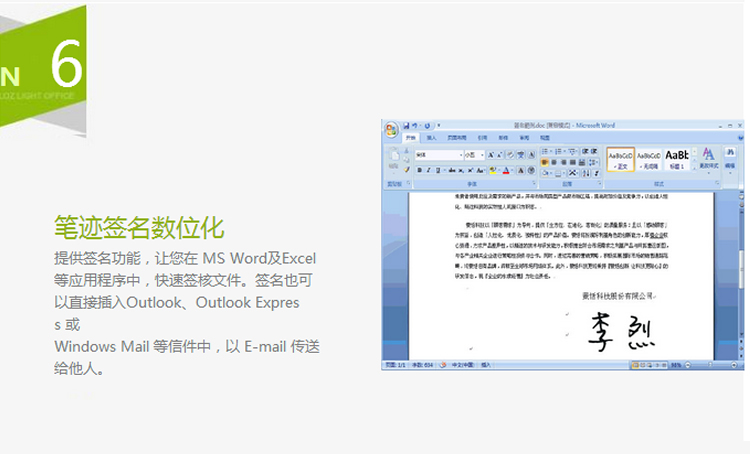The height and width of the screenshot is (454, 750).
Task: Open the font name combo box
Action: click(439, 155)
